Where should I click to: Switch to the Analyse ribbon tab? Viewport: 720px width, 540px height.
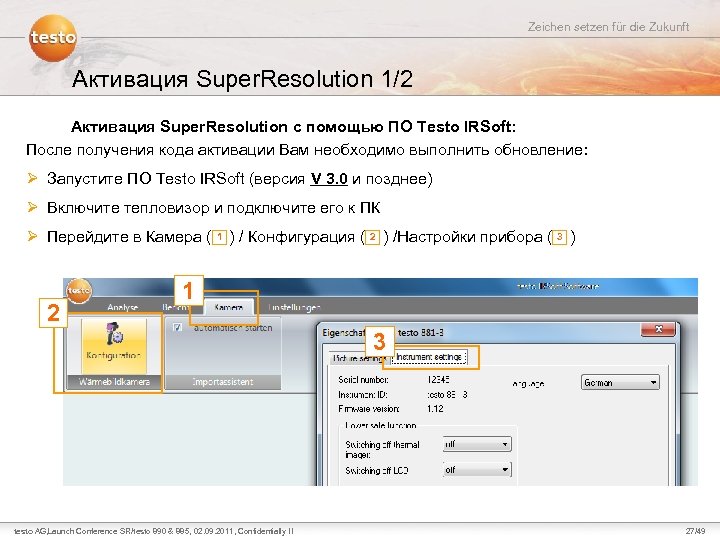pyautogui.click(x=123, y=307)
